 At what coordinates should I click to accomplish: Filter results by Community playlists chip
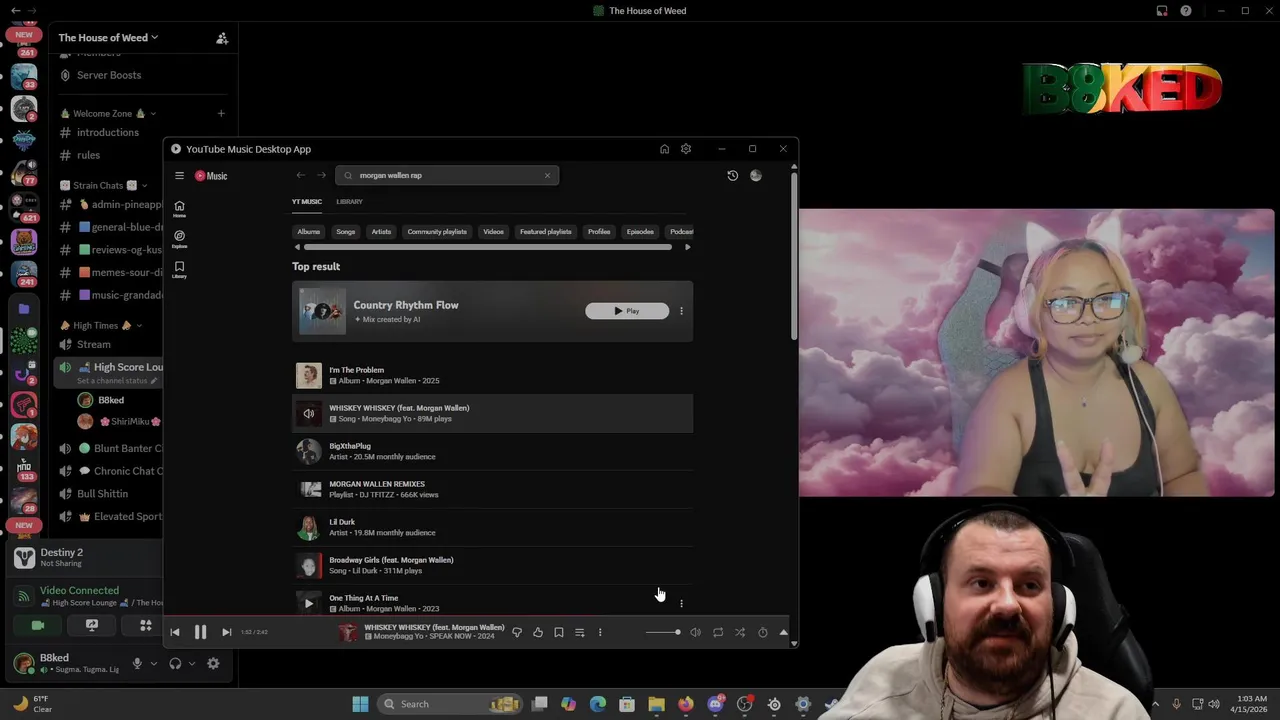(x=437, y=231)
